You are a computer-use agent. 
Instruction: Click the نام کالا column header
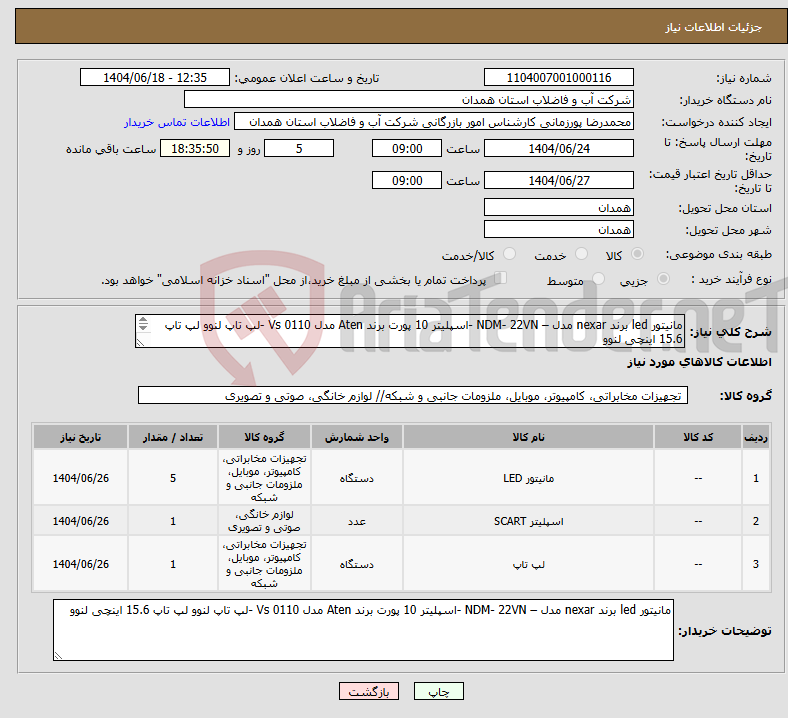528,437
